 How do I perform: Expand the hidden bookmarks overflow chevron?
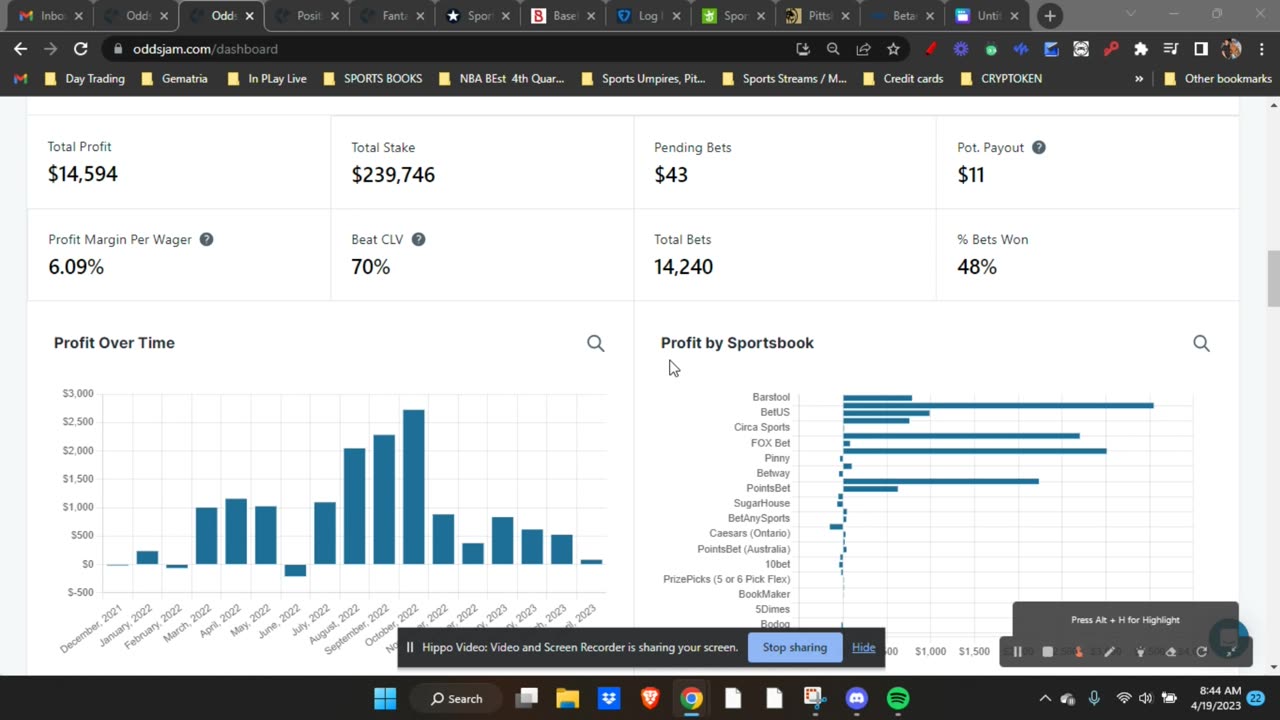(1139, 78)
